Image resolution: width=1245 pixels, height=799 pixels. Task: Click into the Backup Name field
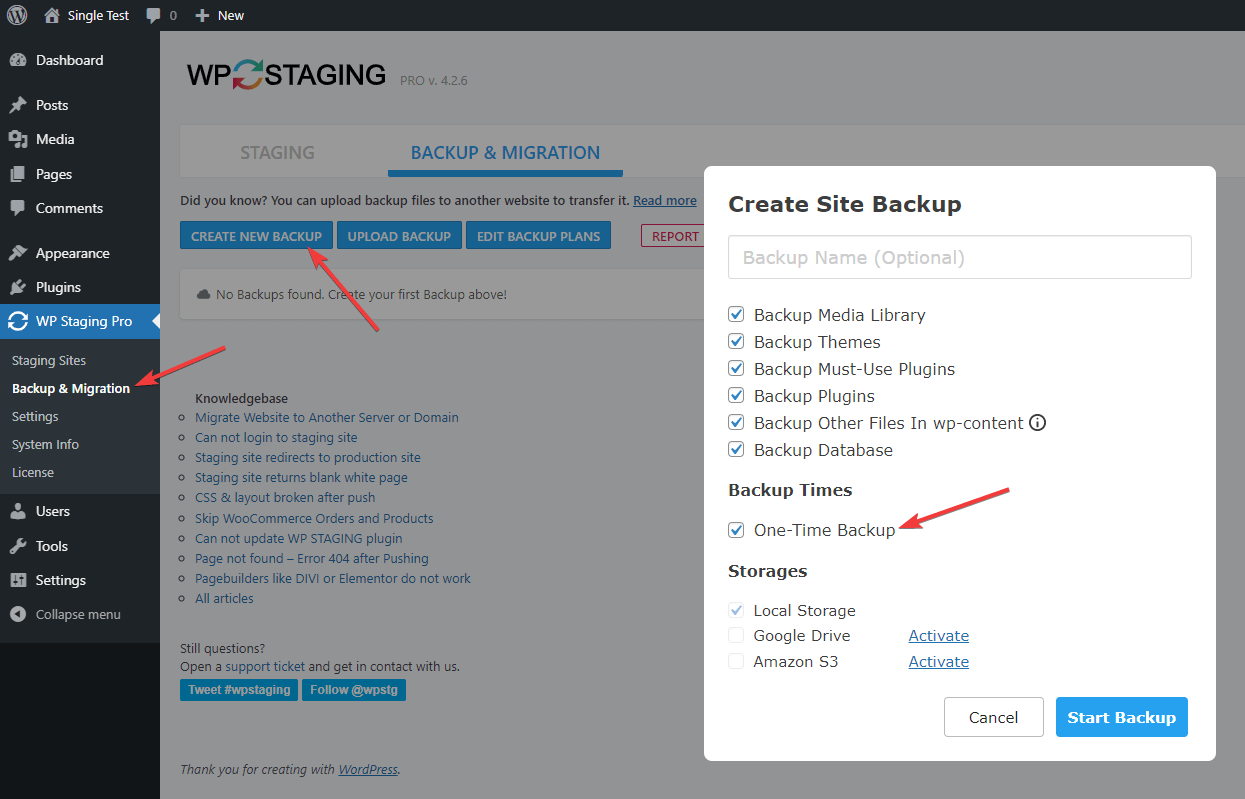960,257
